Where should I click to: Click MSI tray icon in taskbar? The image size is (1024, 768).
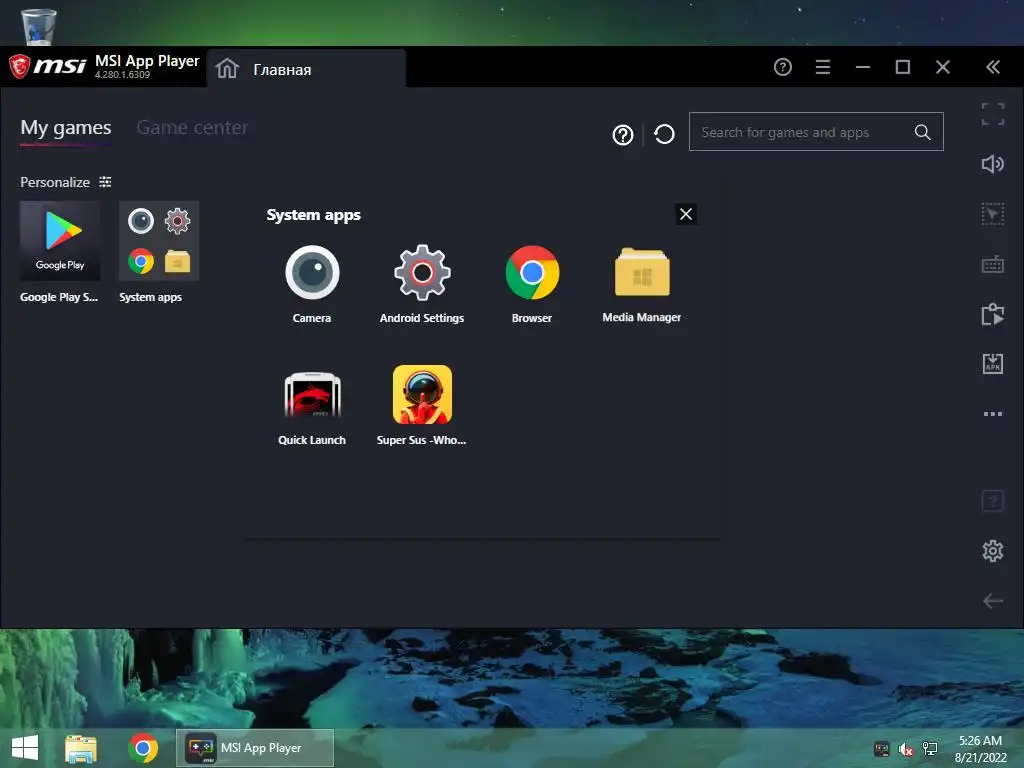[882, 749]
